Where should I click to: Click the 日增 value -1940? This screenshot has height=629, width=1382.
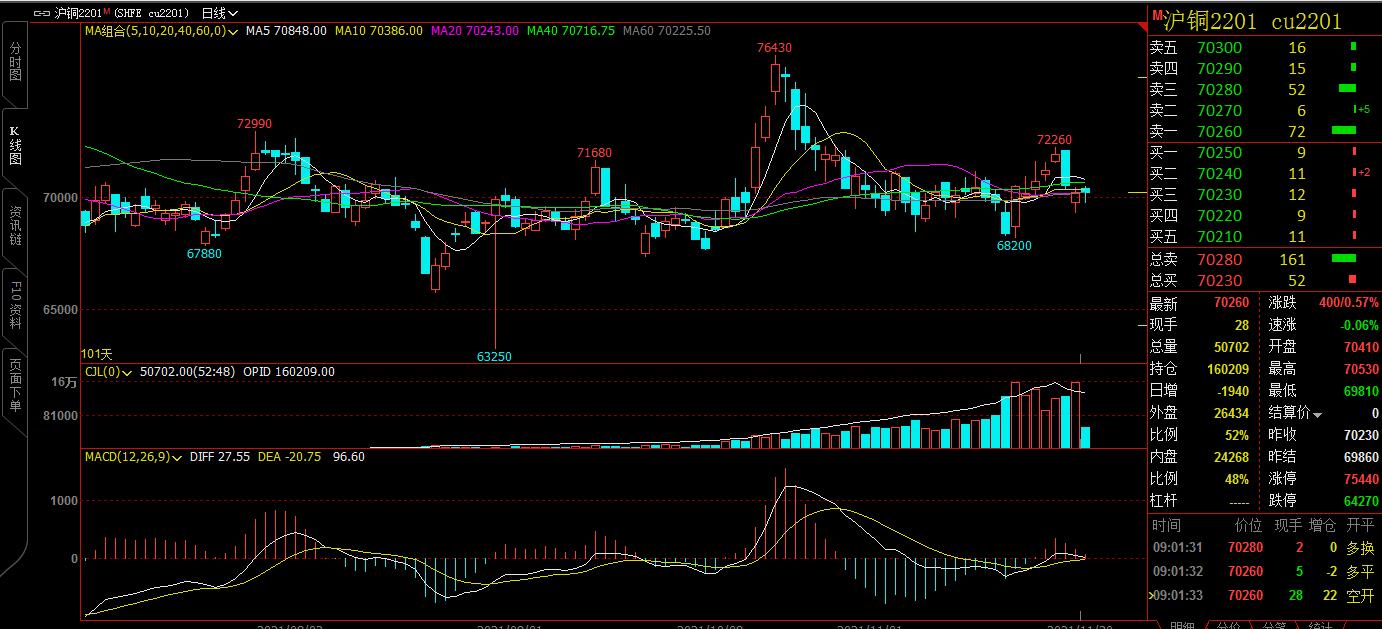(x=1233, y=391)
